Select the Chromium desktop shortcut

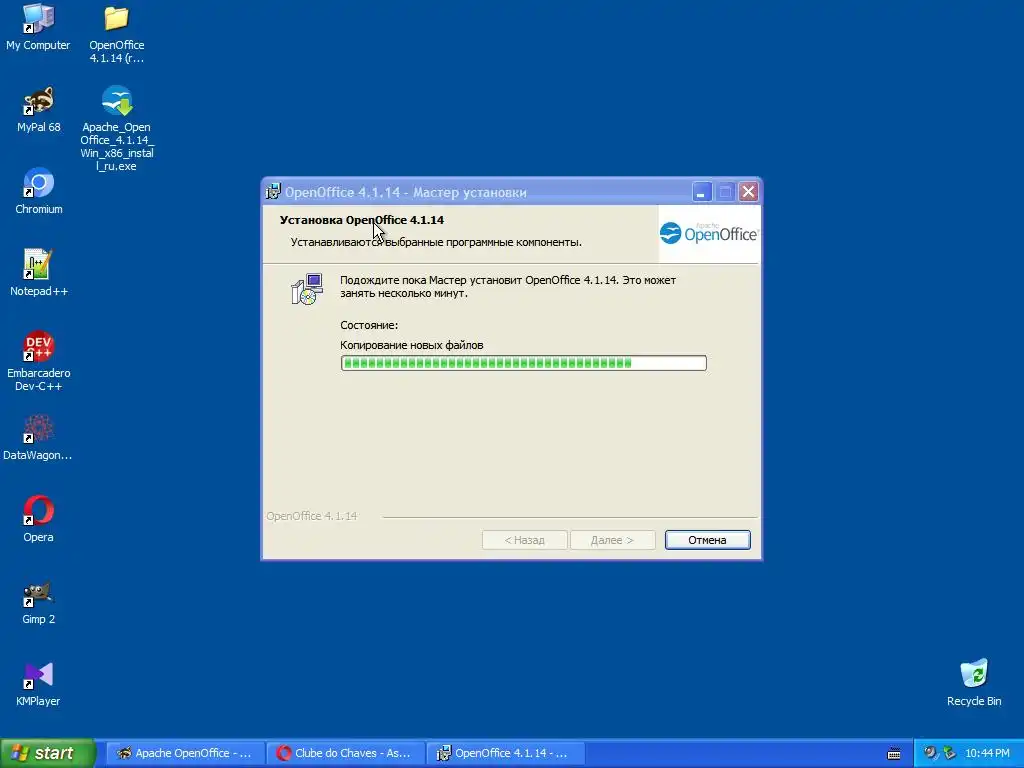coord(39,191)
